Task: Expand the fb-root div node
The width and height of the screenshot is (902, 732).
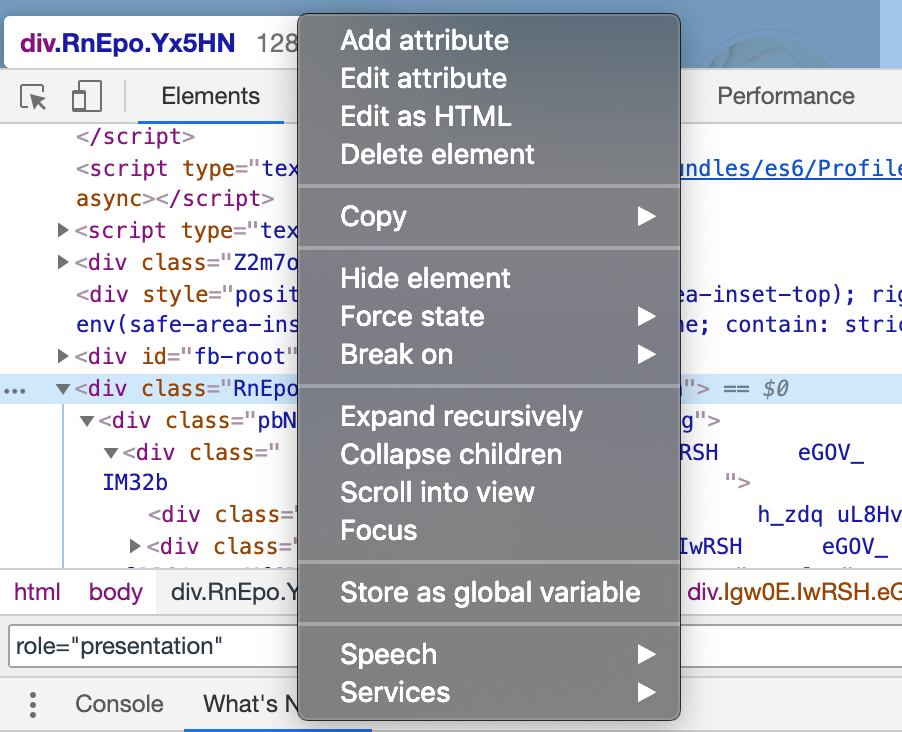Action: 64,355
